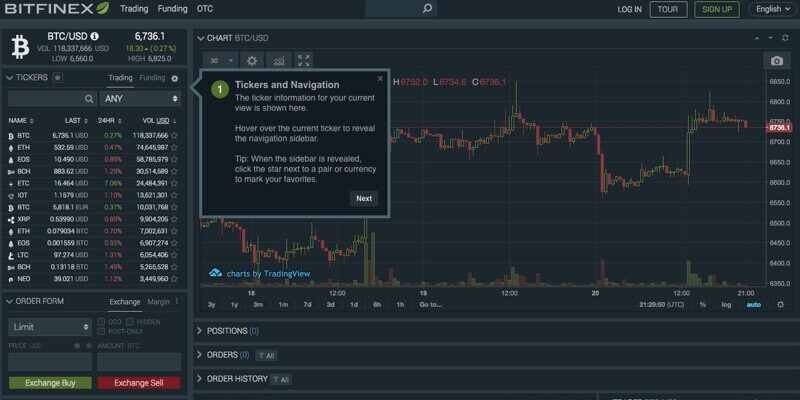Favorite the ETH USD ticker star
The image size is (800, 400).
[174, 147]
